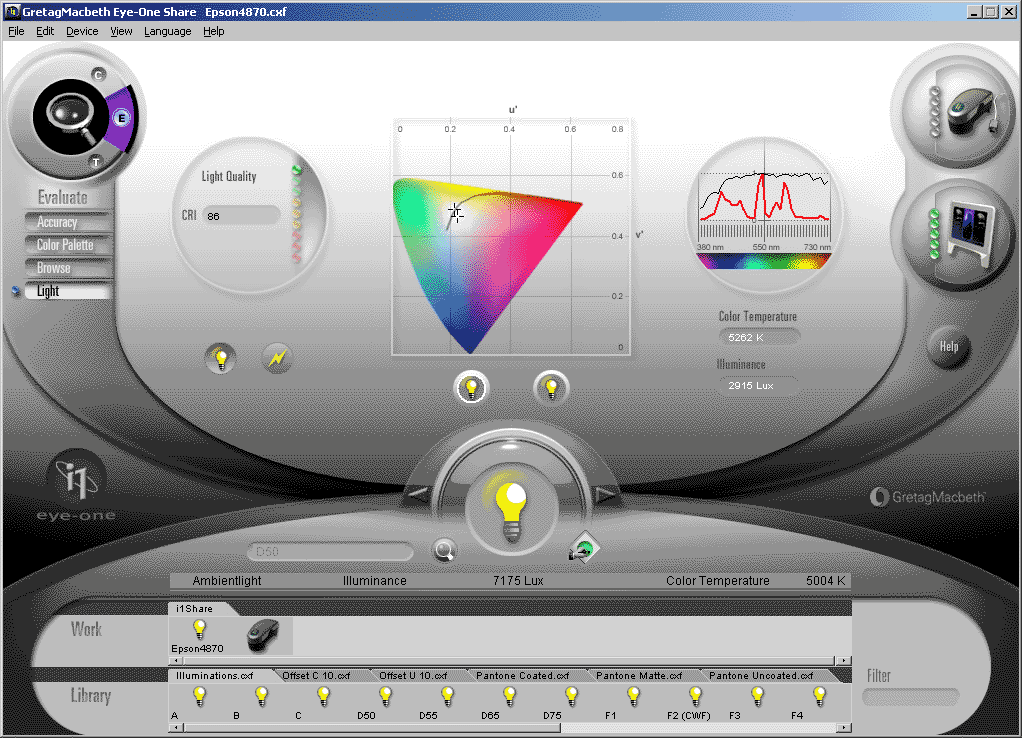Click the green measure icon near bulb
The height and width of the screenshot is (738, 1022).
(x=584, y=549)
